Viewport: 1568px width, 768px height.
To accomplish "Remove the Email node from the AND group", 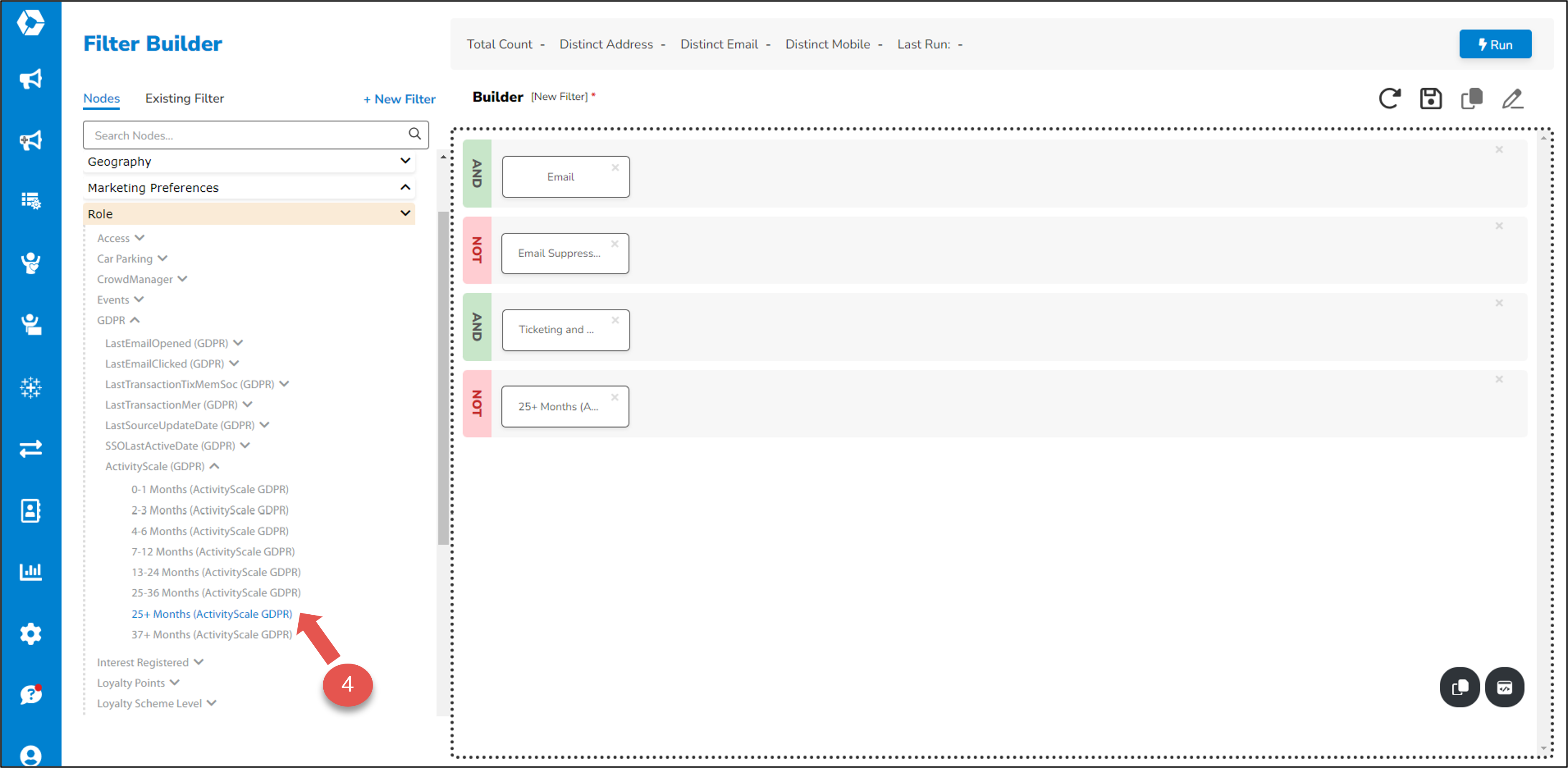I will [615, 167].
